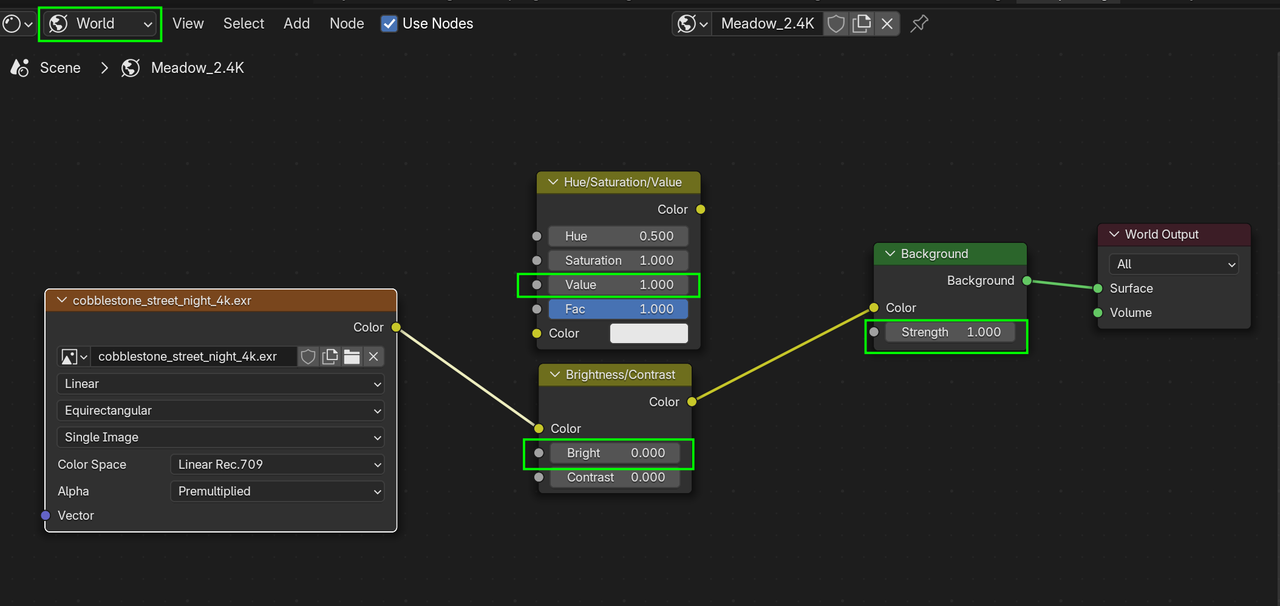Screen dimensions: 1280x606
Task: Click the image name field cobblestone_street_night_4k.exr
Action: click(x=194, y=356)
